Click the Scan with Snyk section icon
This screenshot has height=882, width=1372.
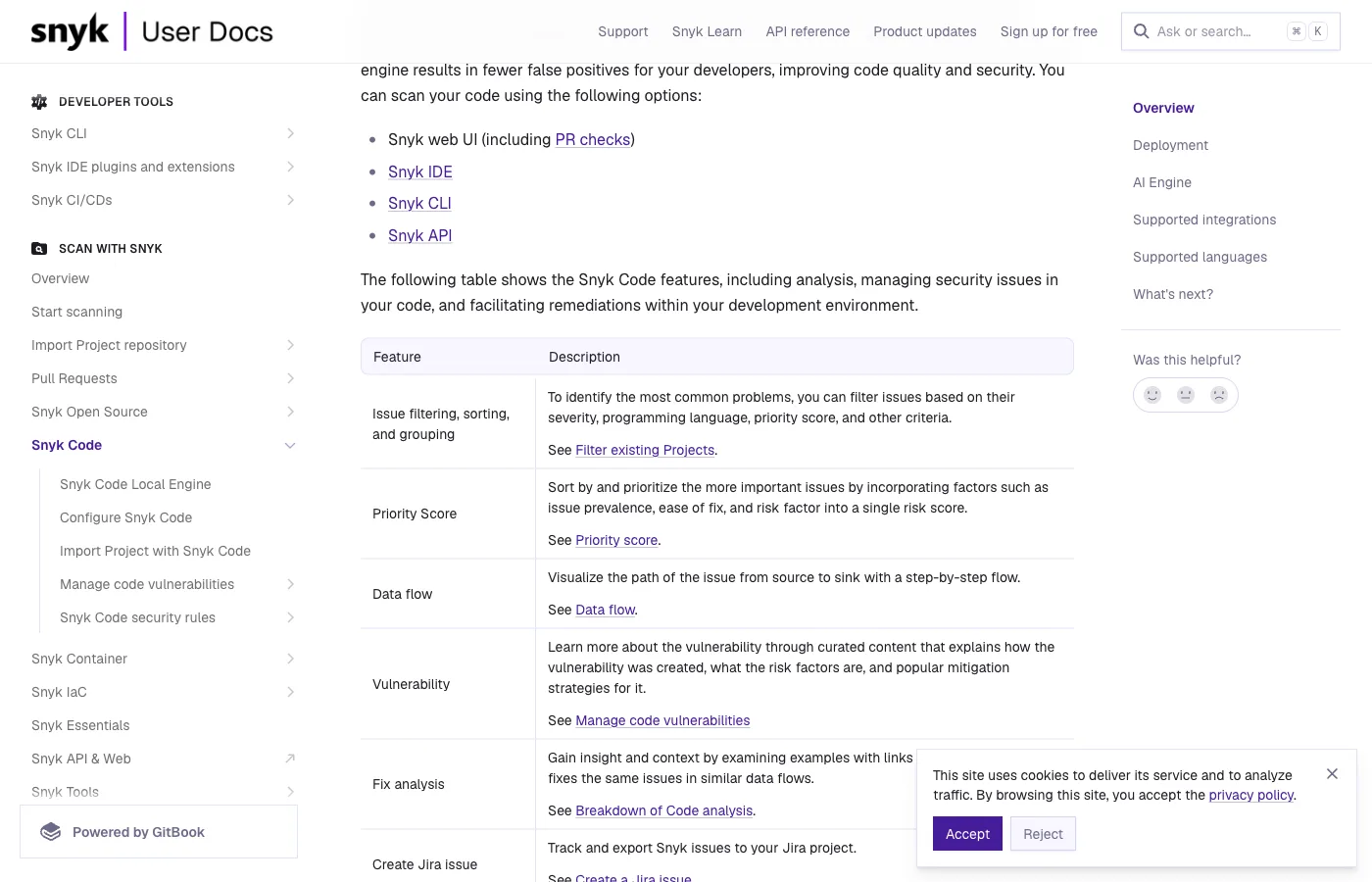39,248
